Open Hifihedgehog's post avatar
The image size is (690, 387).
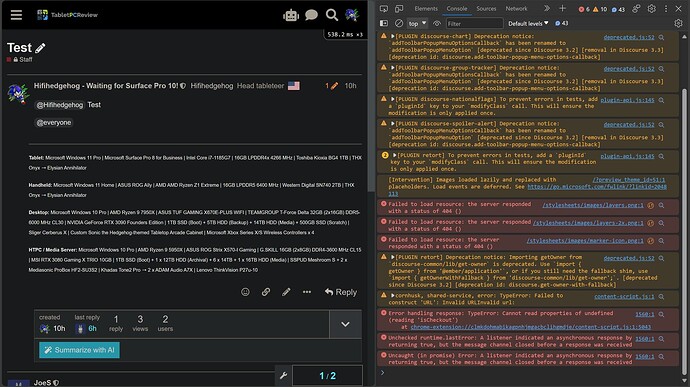tap(18, 93)
